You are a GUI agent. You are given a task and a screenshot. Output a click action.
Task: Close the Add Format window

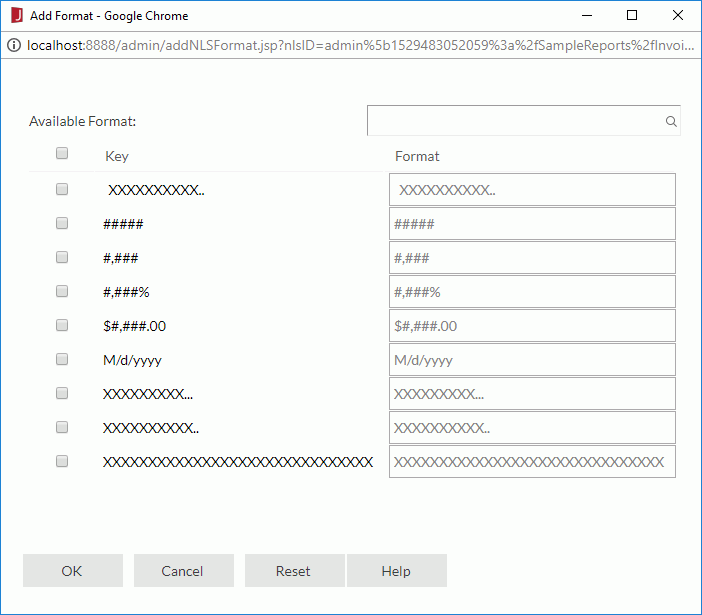(x=678, y=15)
